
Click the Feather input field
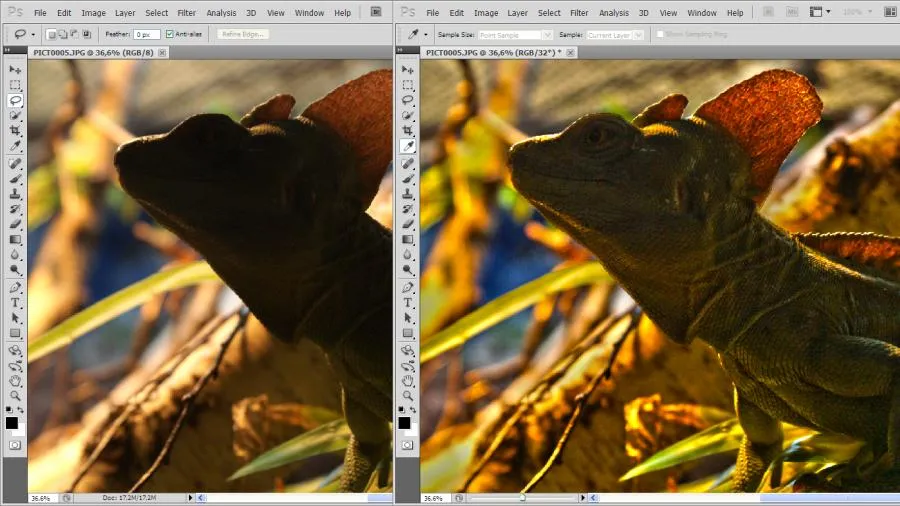pyautogui.click(x=146, y=34)
